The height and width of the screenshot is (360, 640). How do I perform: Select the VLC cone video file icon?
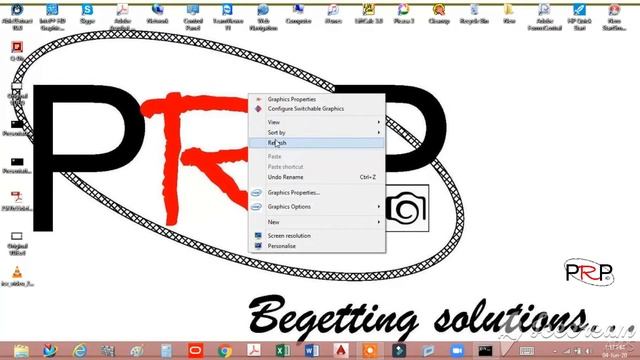(x=17, y=276)
